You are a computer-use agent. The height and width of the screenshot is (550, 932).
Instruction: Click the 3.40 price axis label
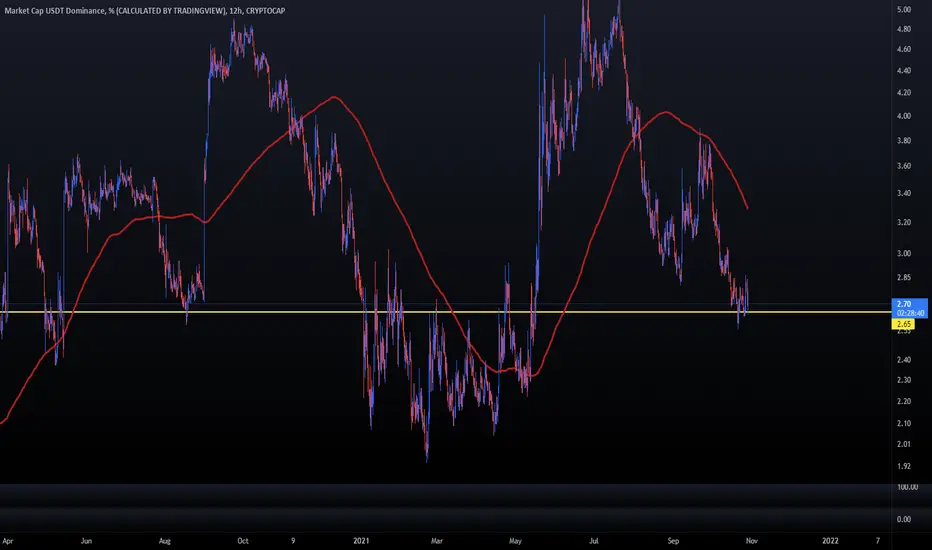click(903, 193)
